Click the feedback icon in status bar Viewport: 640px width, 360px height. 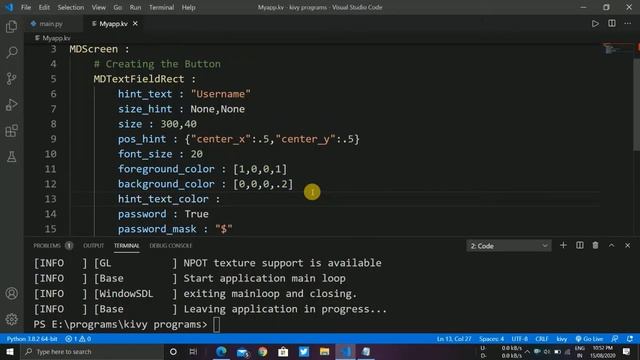[615, 339]
